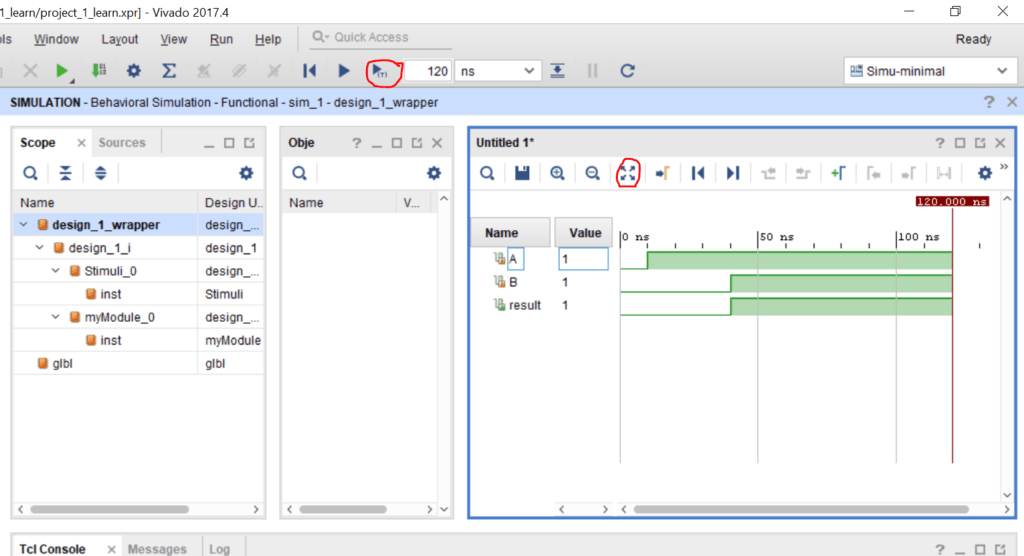Expand all in Scope panel
The image size is (1024, 556).
[101, 173]
